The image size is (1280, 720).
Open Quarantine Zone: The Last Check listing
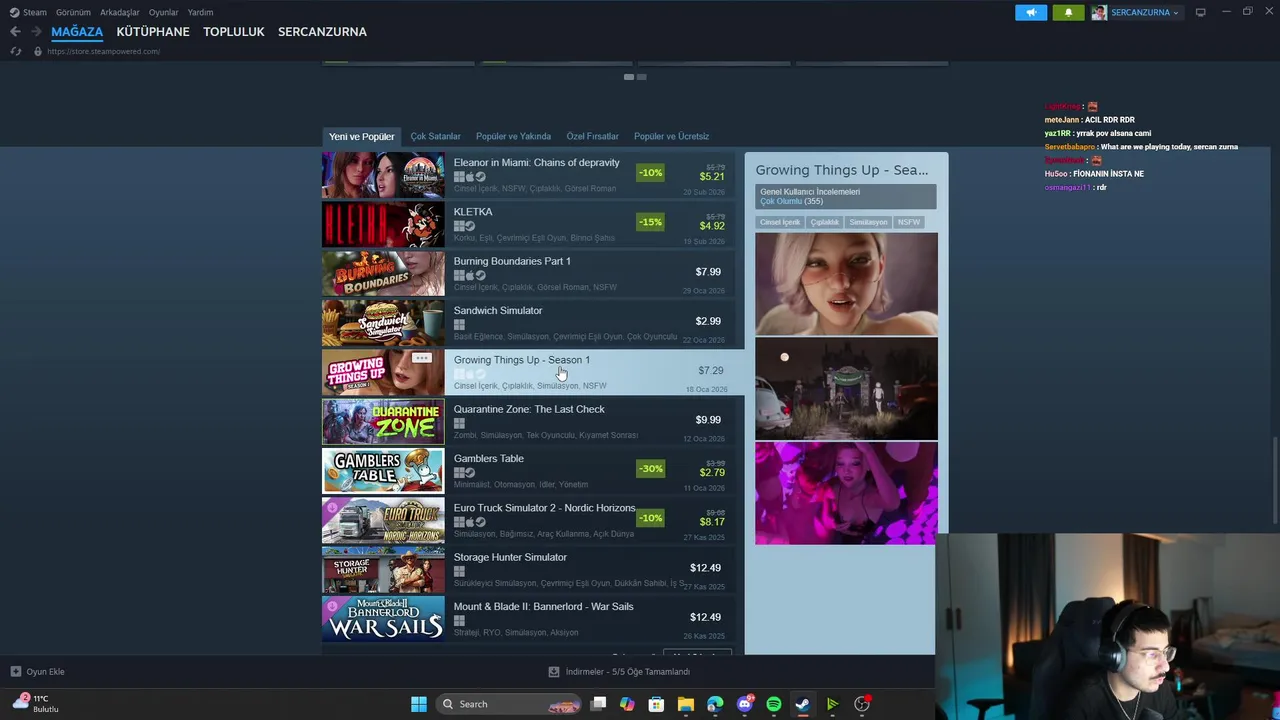point(528,421)
